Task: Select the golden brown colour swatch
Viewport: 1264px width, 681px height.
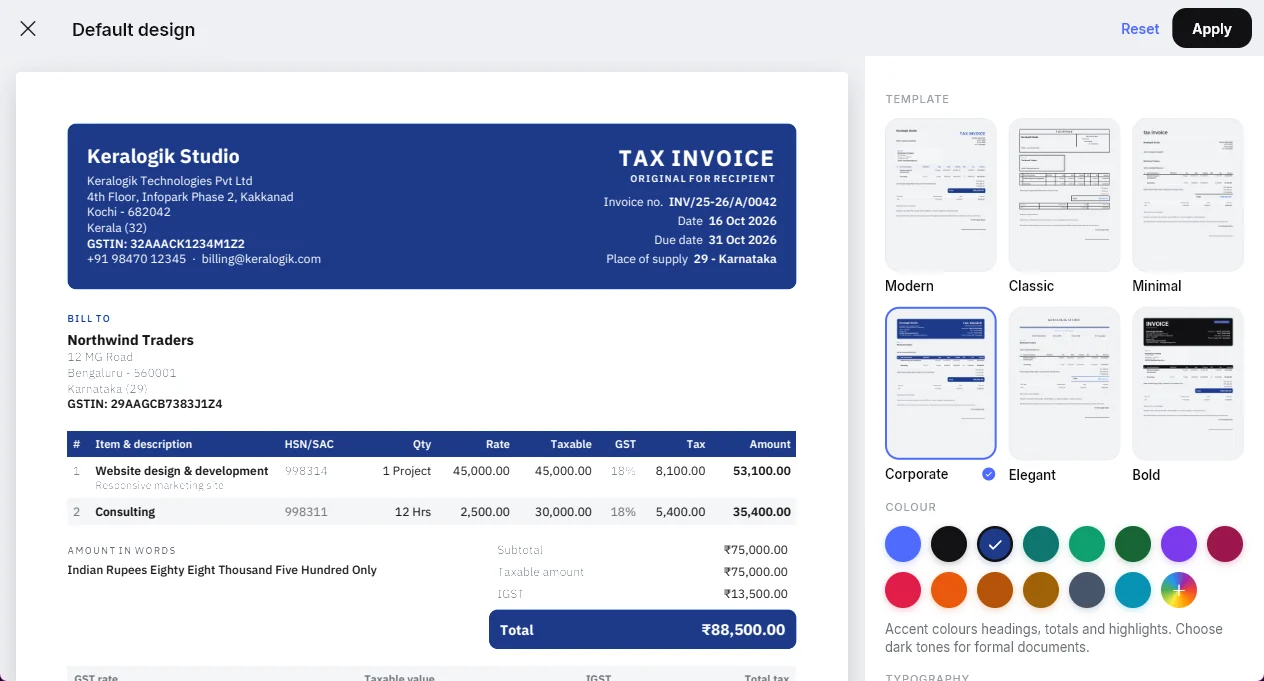Action: [x=1041, y=590]
